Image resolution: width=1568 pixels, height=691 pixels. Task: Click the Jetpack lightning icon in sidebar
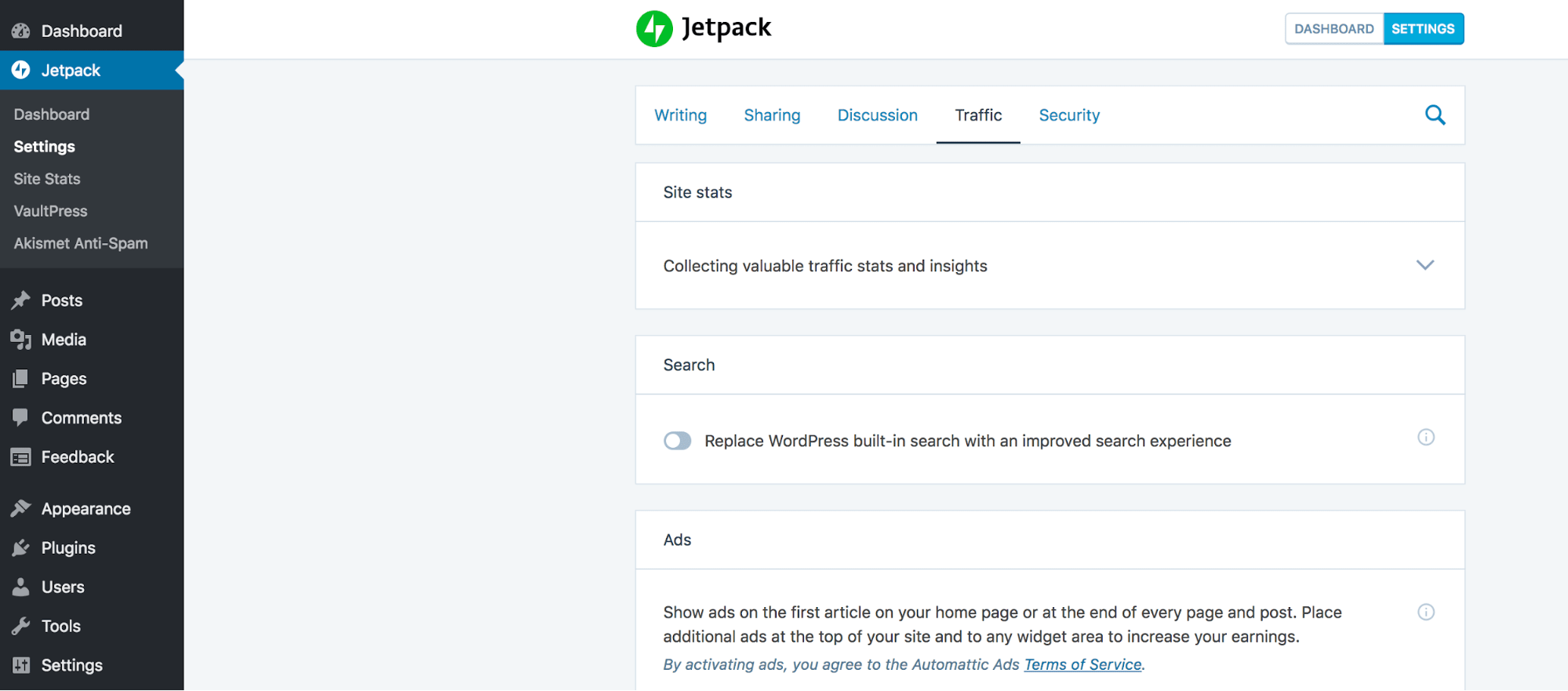pyautogui.click(x=21, y=70)
